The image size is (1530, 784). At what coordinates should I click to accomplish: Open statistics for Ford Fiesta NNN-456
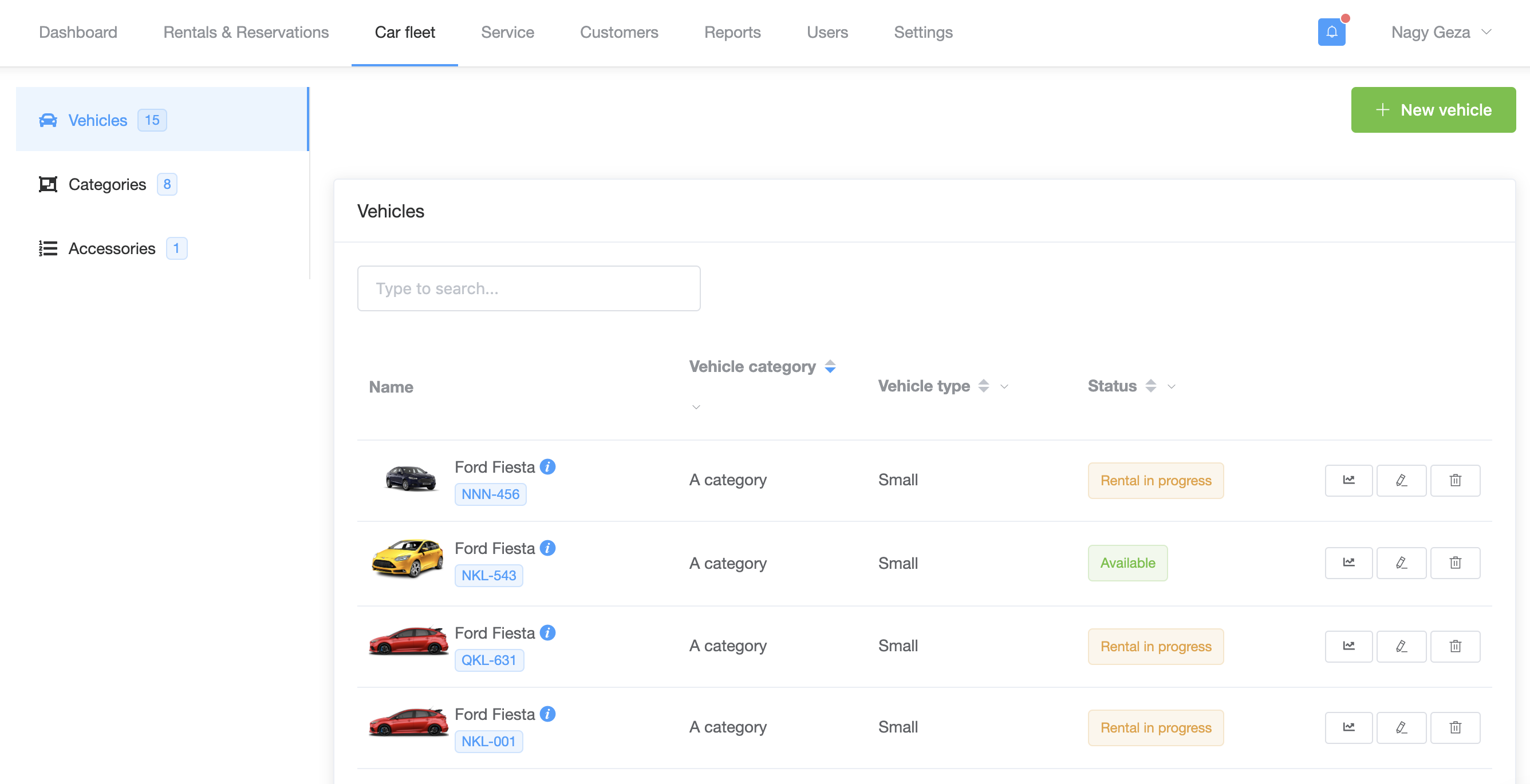tap(1348, 480)
